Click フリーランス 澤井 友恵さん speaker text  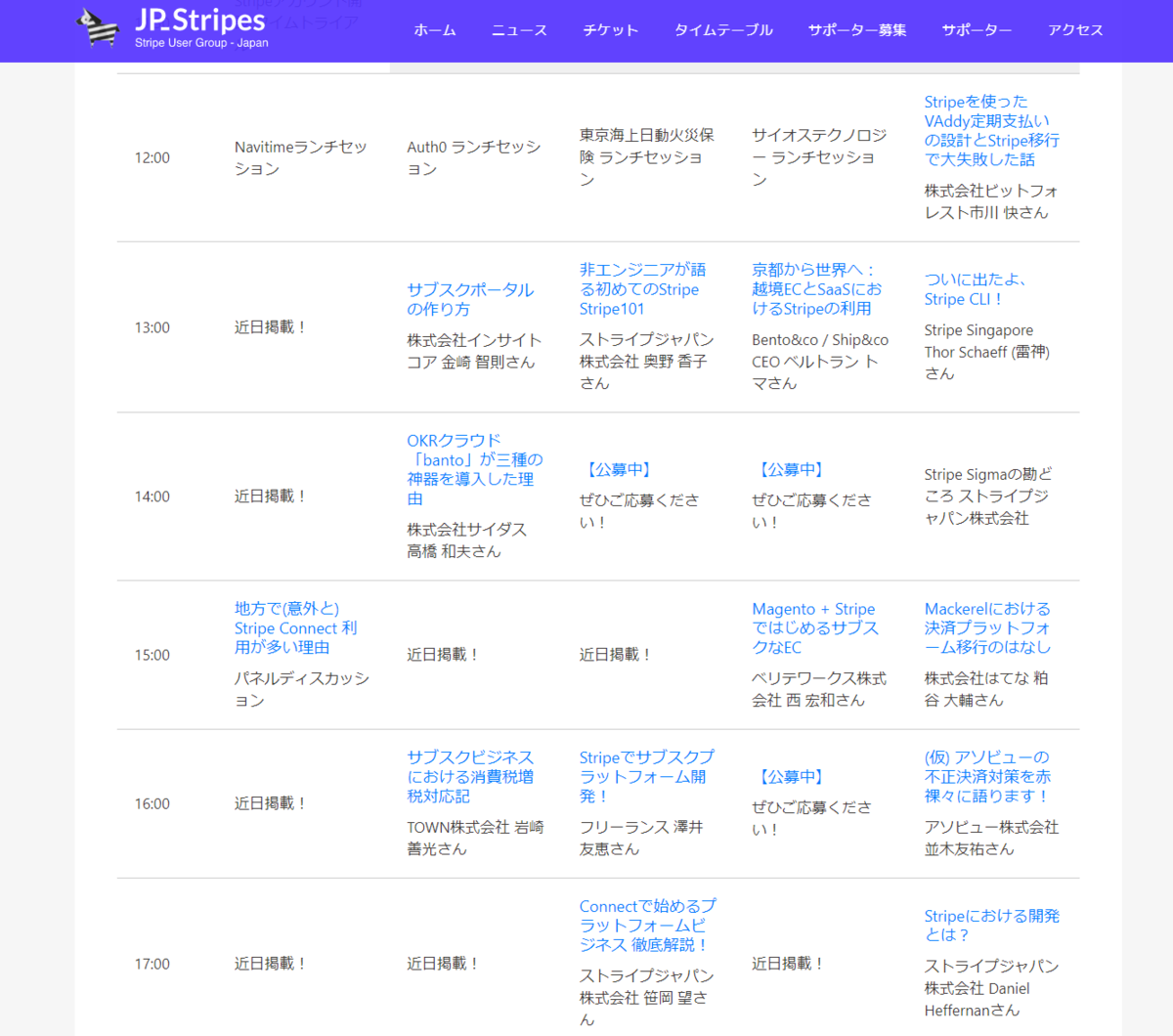pos(641,839)
